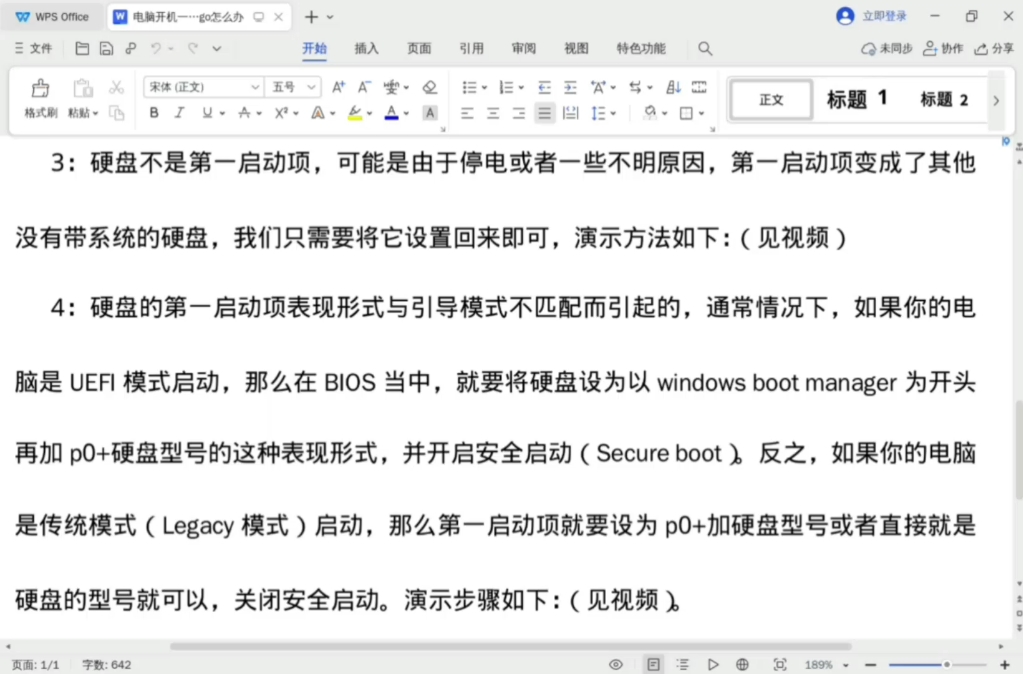Click the shading paint bucket icon

tap(649, 113)
